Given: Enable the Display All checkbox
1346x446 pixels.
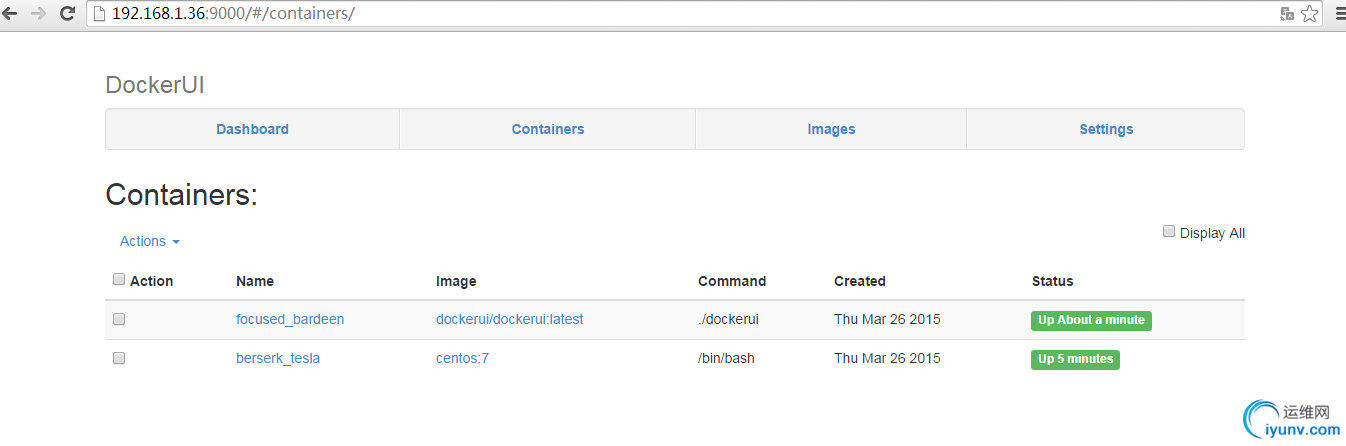Looking at the screenshot, I should tap(1169, 232).
